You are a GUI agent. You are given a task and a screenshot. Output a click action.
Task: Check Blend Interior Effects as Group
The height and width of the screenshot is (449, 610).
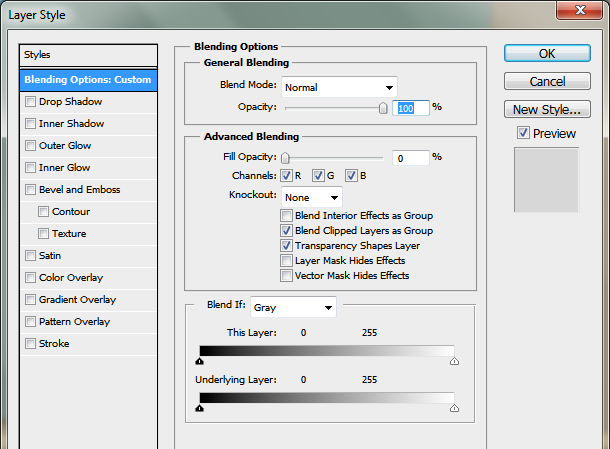point(286,216)
